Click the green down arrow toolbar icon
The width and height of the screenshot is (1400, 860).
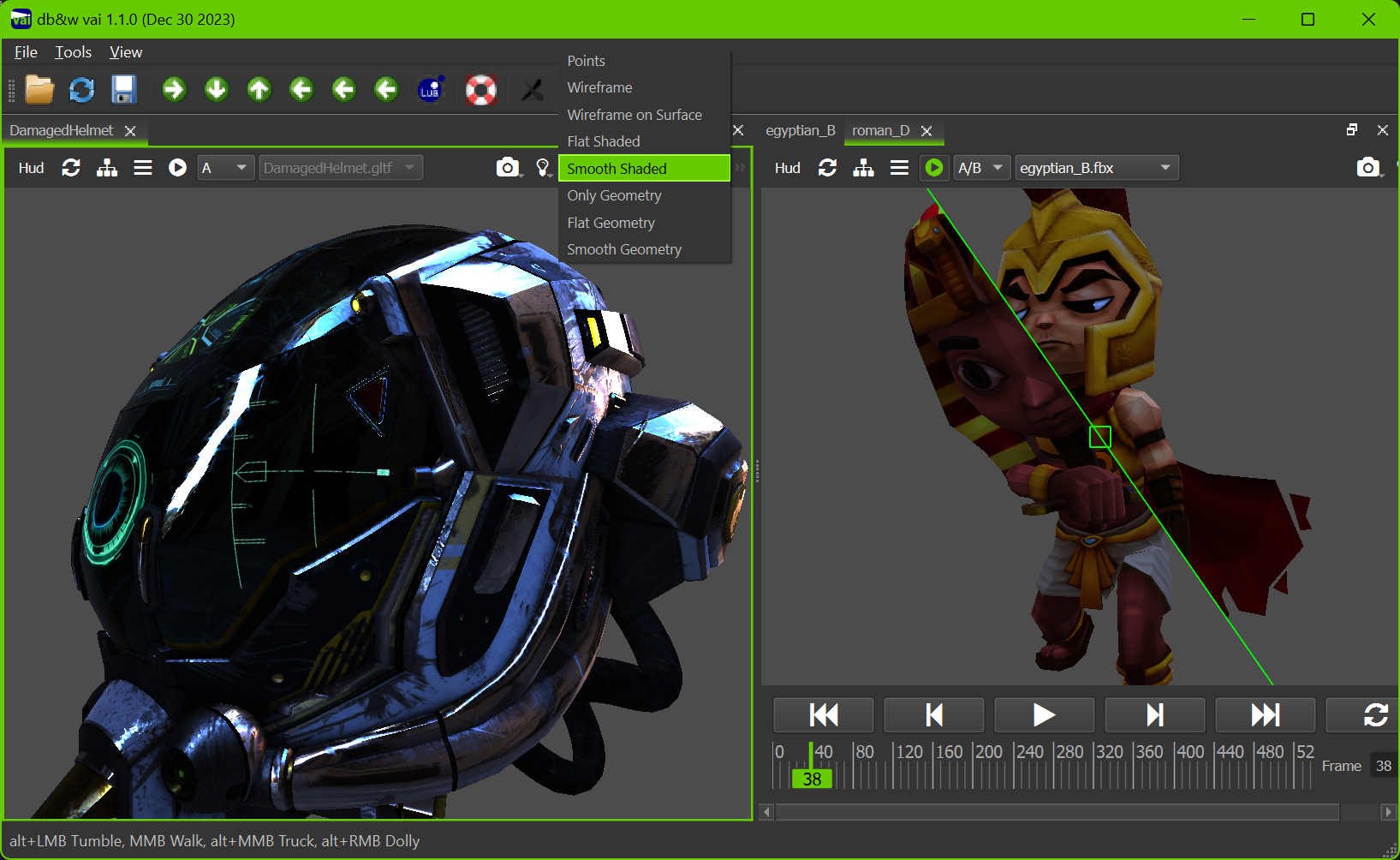[217, 89]
